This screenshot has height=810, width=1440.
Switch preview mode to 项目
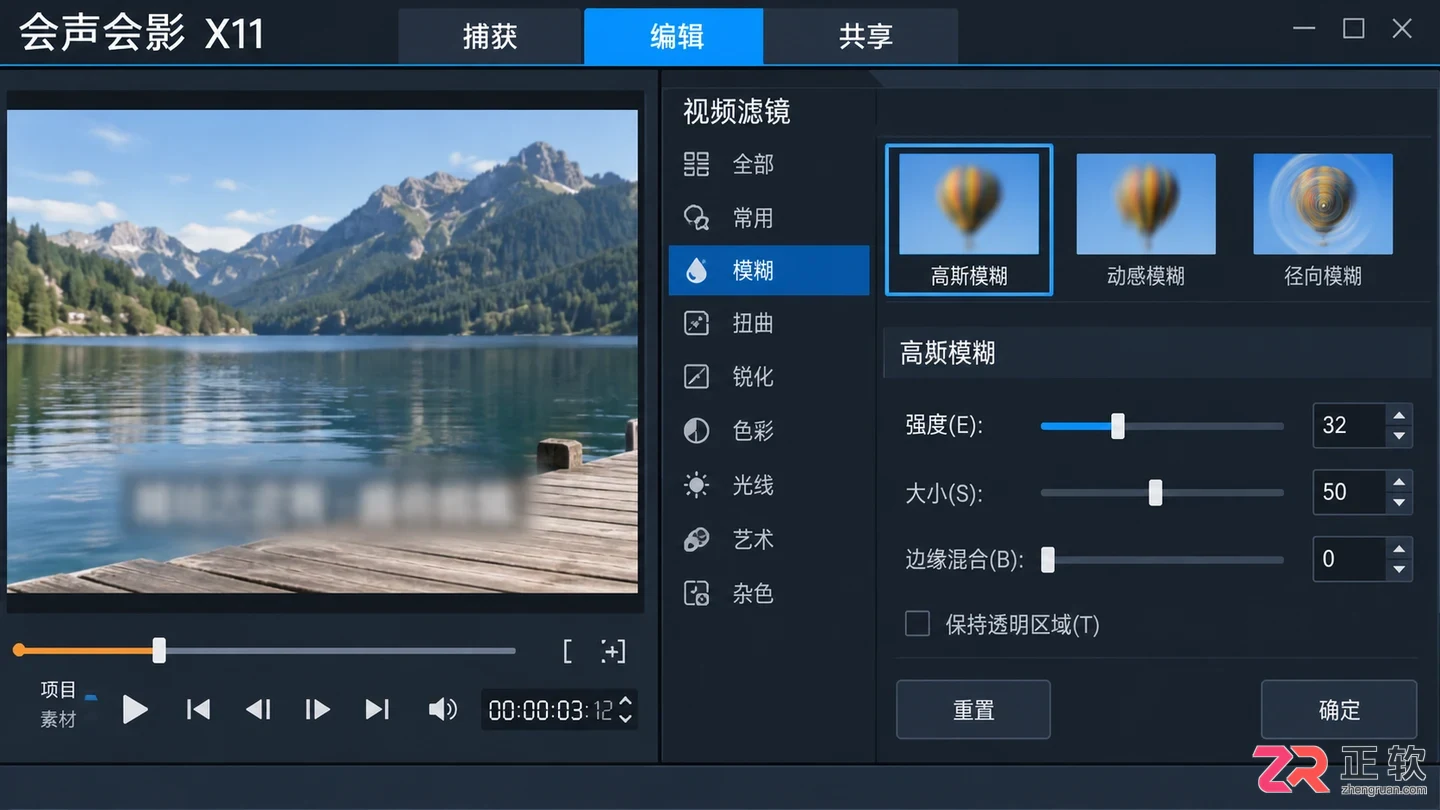(58, 690)
